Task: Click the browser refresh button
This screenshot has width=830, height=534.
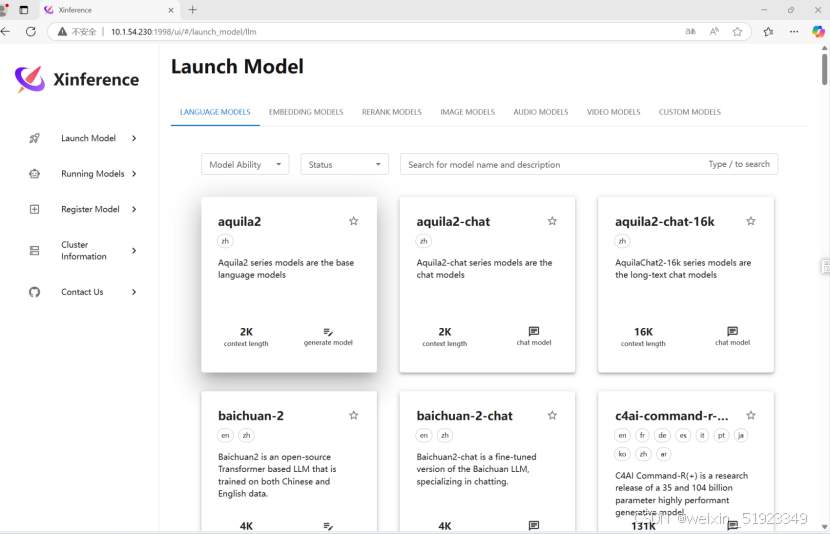Action: point(31,32)
